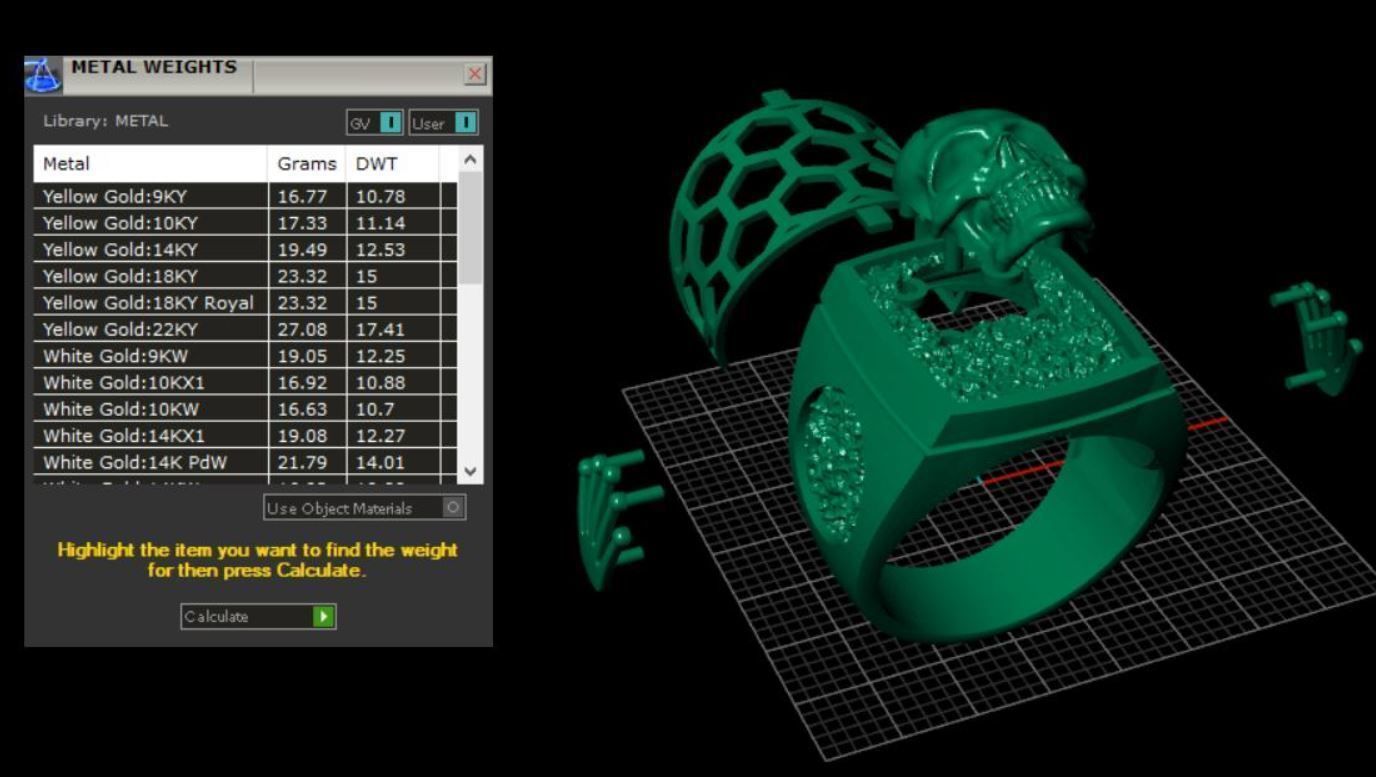Select the White Gold:9KW row
This screenshot has width=1376, height=777.
tap(246, 355)
